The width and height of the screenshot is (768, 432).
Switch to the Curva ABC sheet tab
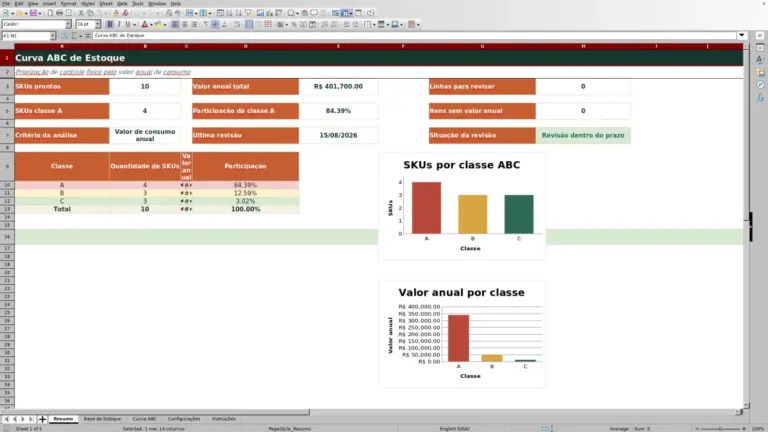(144, 419)
